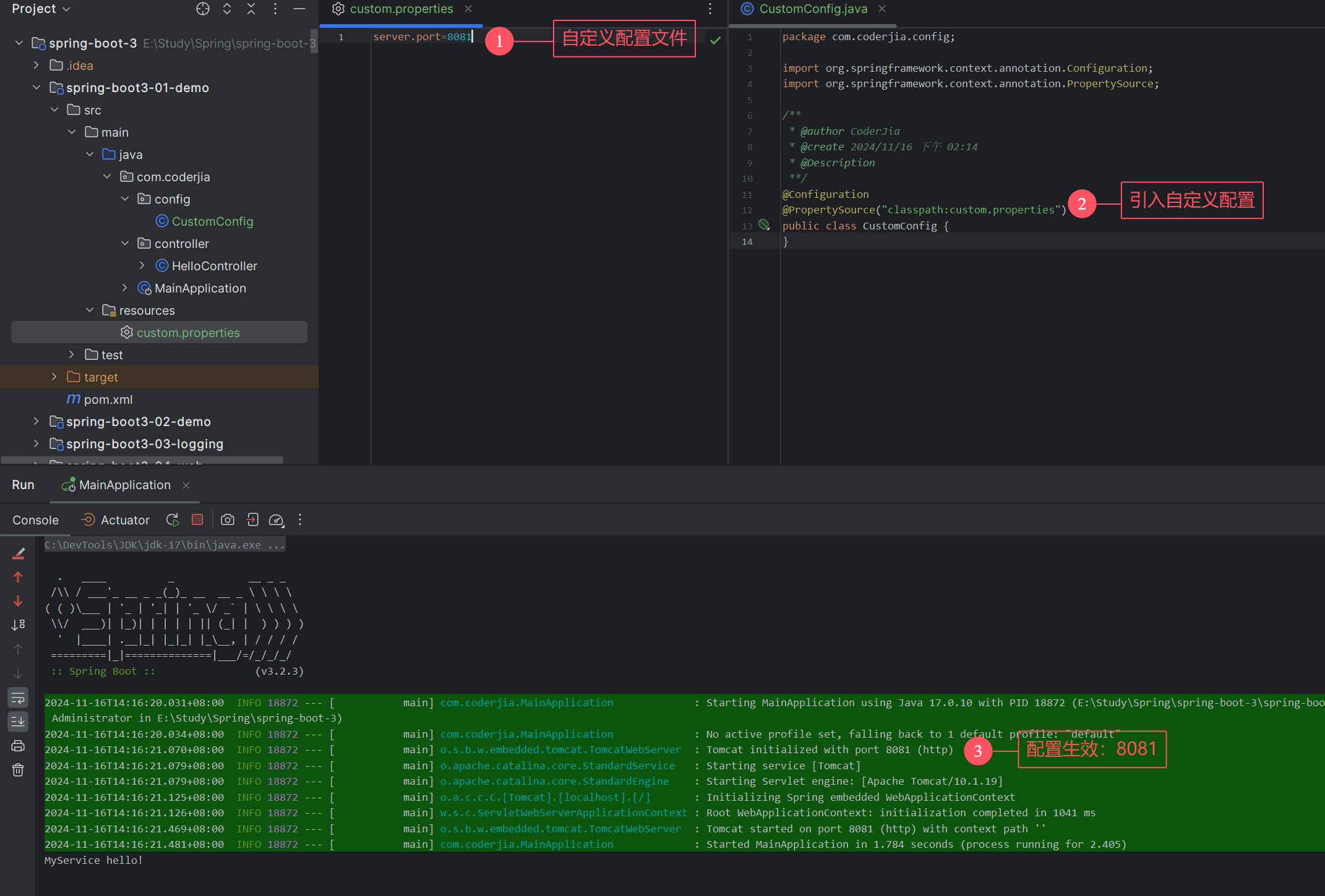Open Project panel options menu

point(275,9)
